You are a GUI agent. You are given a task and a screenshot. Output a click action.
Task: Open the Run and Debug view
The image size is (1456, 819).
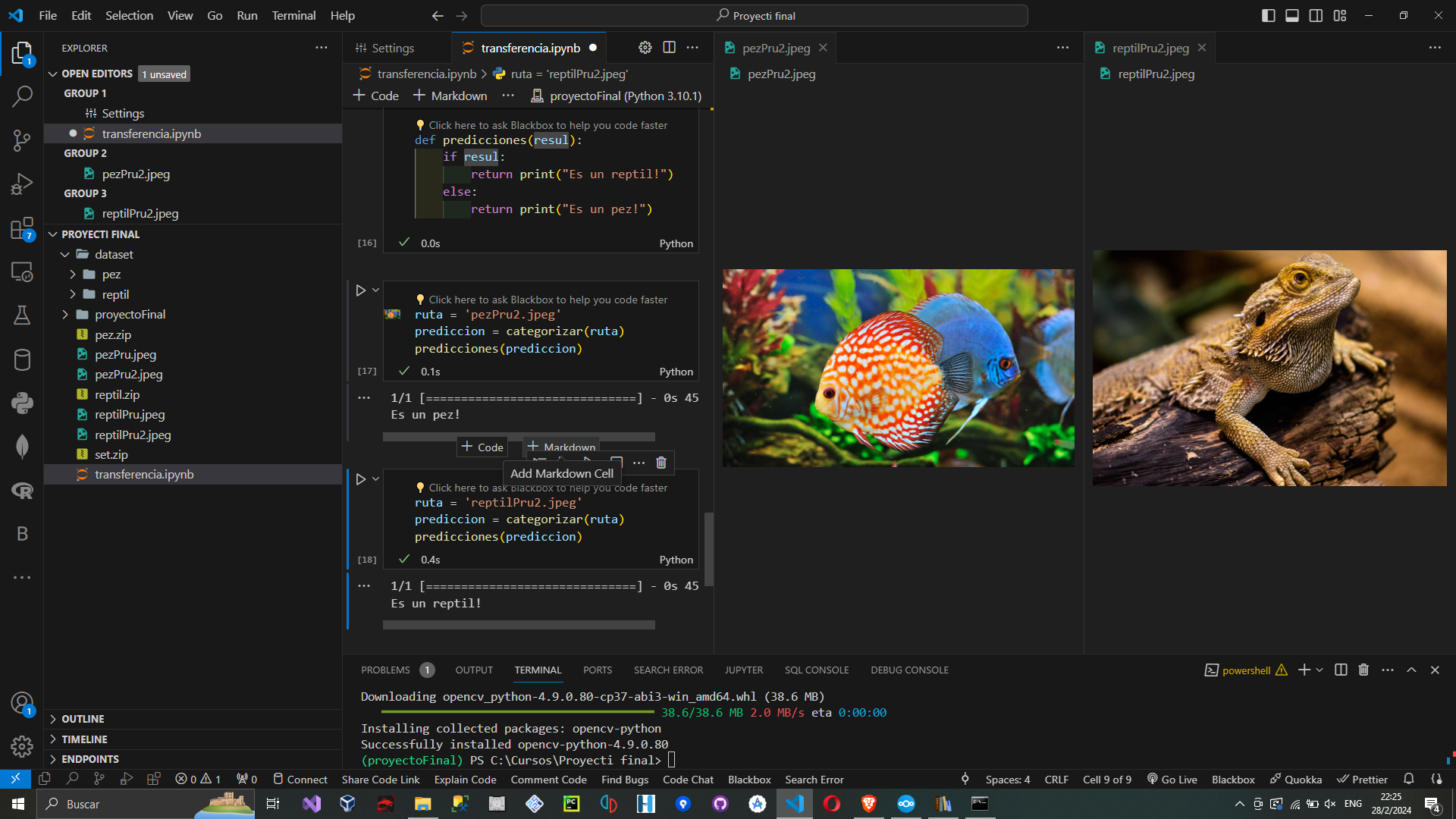(22, 184)
